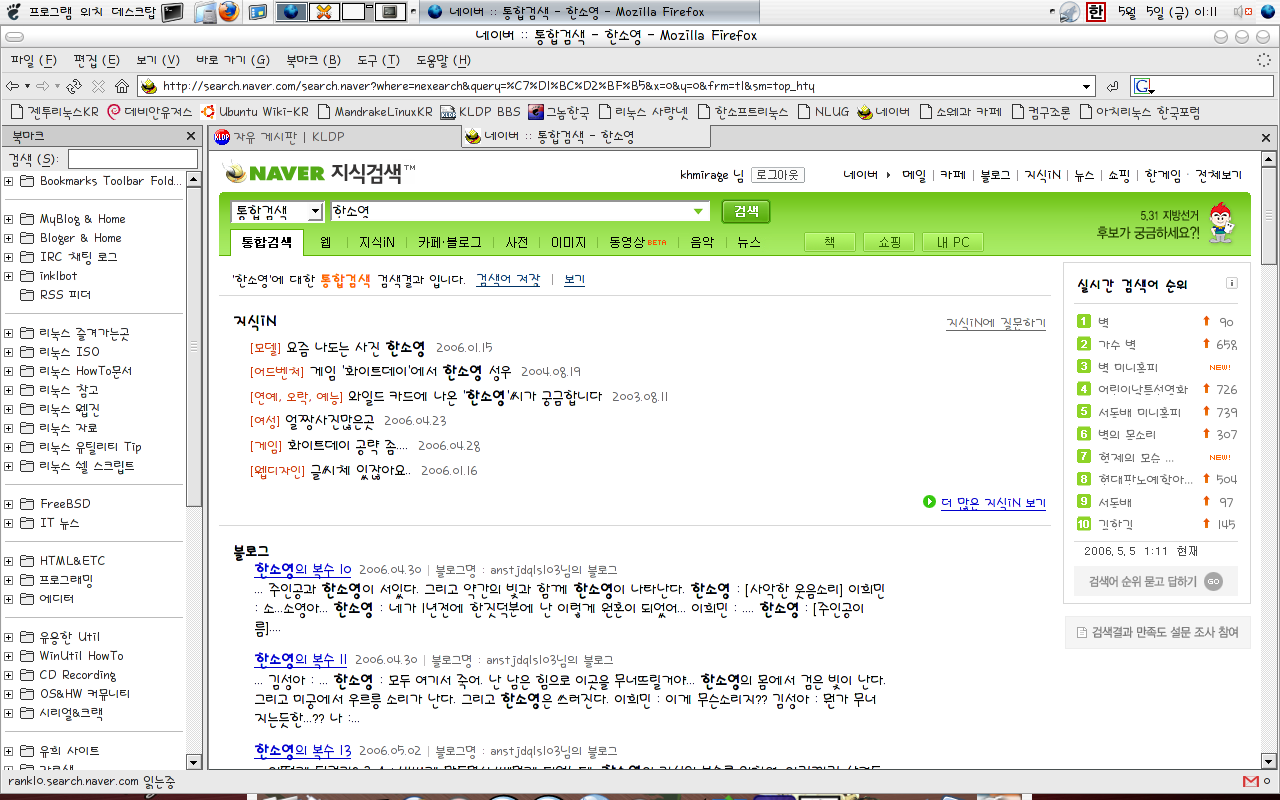The width and height of the screenshot is (1280, 800).
Task: Open blog post 한소영의 복수 10
Action: 303,569
